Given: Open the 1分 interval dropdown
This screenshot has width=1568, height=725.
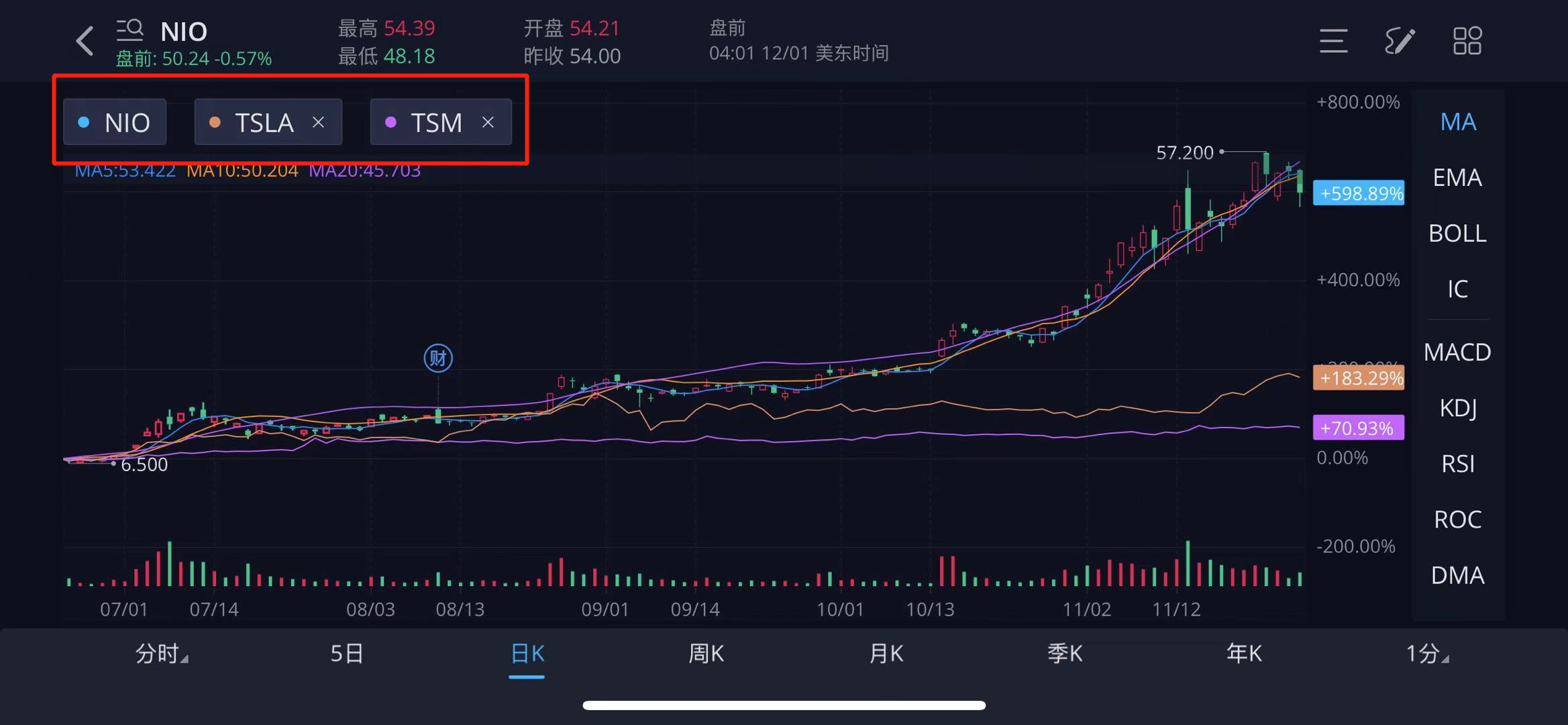Looking at the screenshot, I should coord(1426,652).
